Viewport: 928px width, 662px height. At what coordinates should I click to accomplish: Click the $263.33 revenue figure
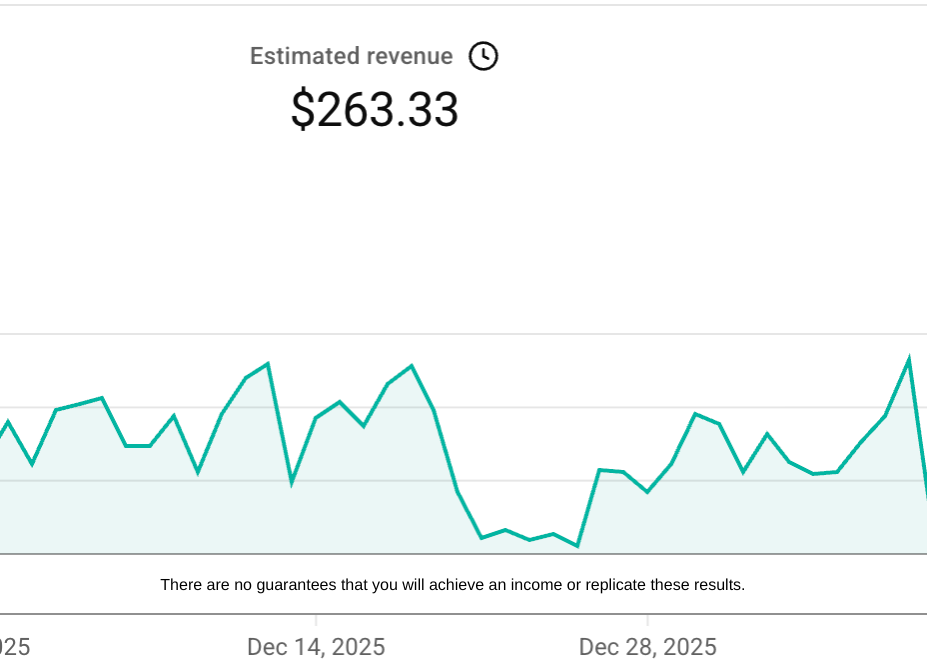pyautogui.click(x=375, y=110)
